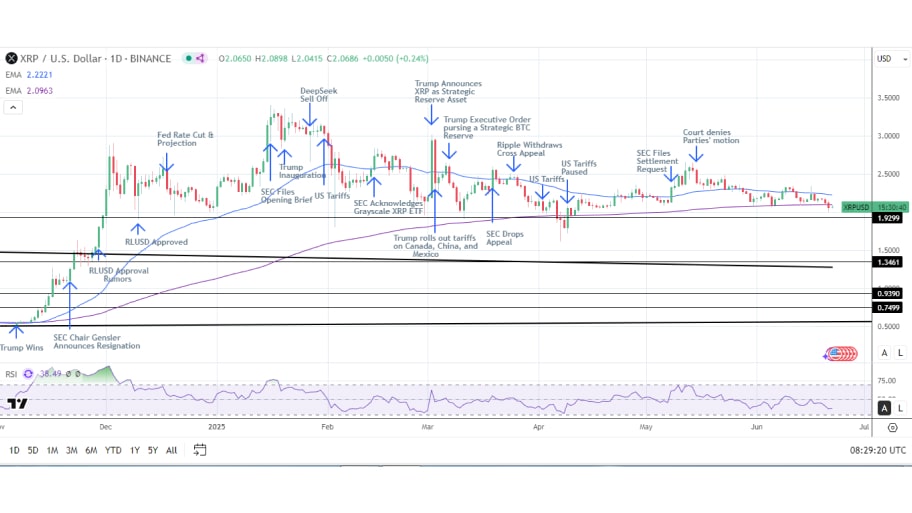Click the RSI value 38.49
This screenshot has height=513, width=912.
pyautogui.click(x=50, y=374)
